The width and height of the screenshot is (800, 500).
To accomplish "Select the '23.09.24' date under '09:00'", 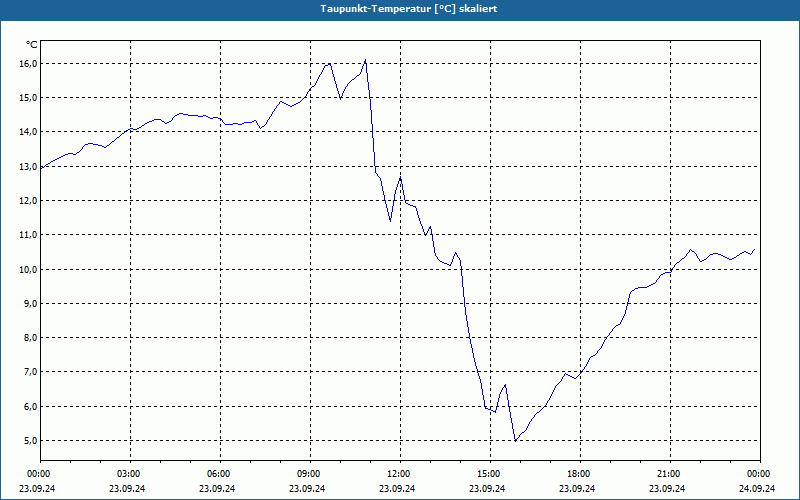I will (x=307, y=488).
